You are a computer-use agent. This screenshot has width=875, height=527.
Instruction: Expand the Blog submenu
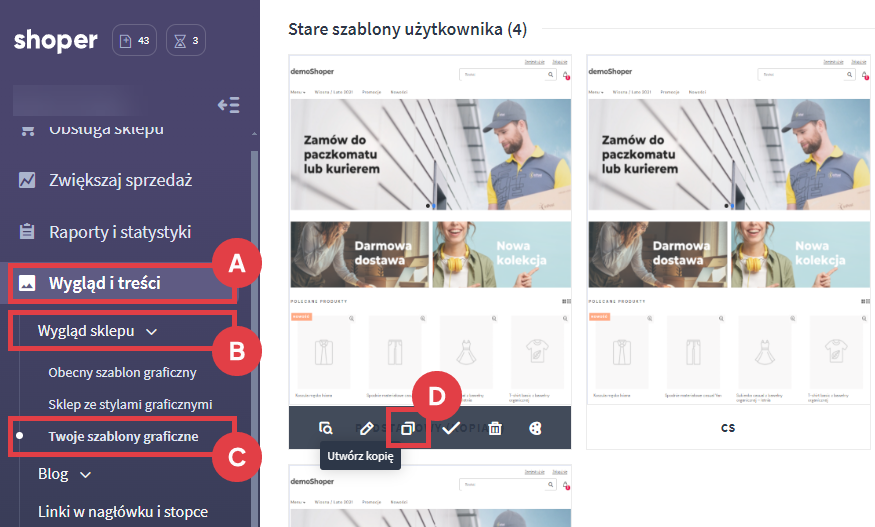coord(64,473)
